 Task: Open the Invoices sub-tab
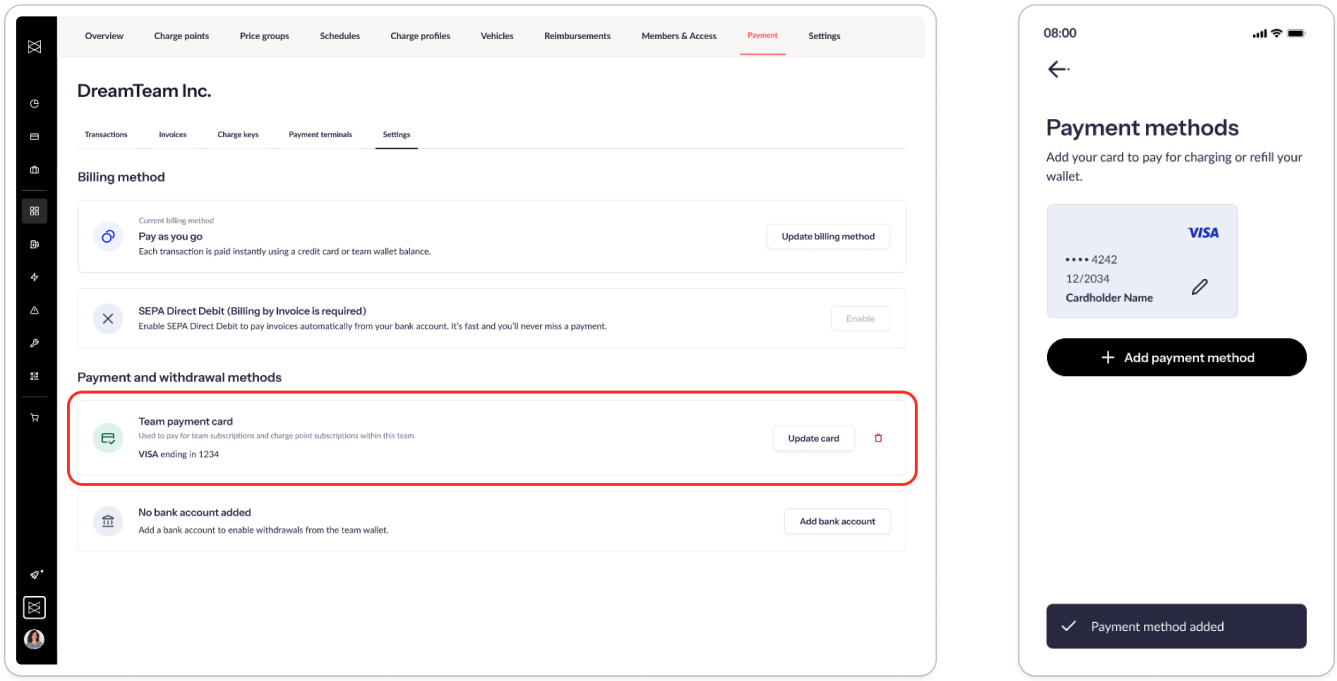click(173, 135)
